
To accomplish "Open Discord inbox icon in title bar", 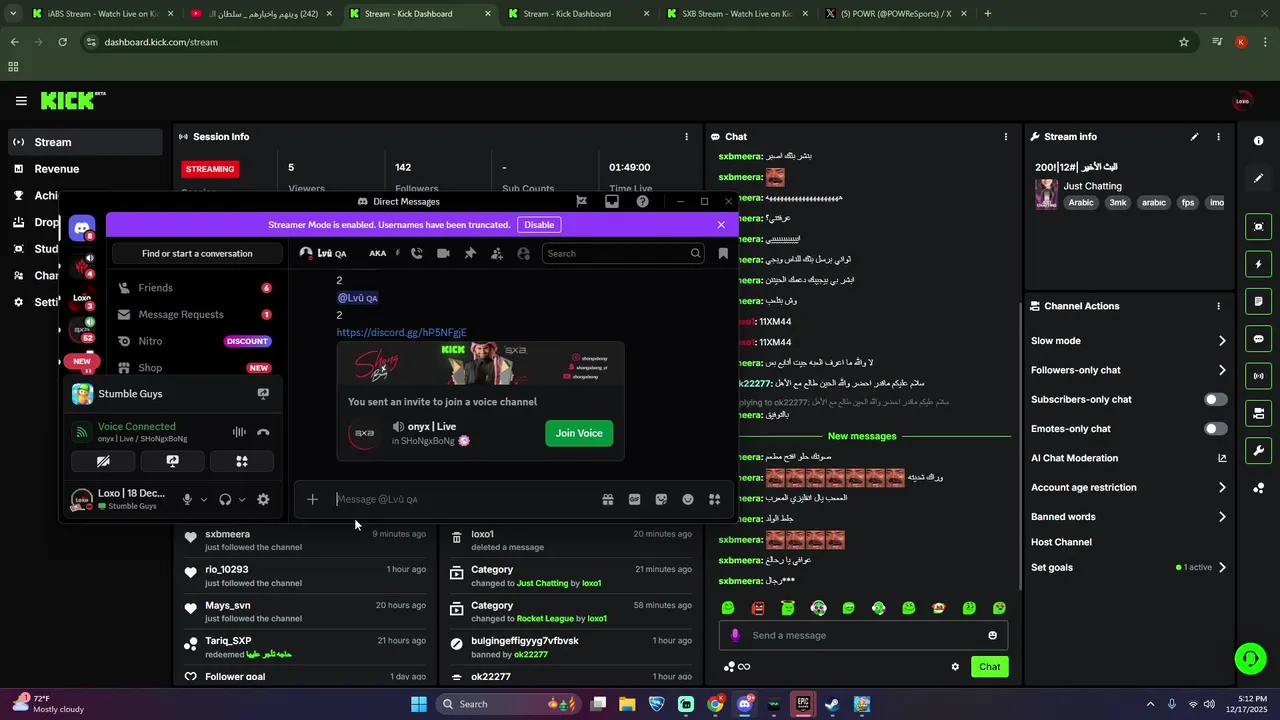I will point(612,201).
